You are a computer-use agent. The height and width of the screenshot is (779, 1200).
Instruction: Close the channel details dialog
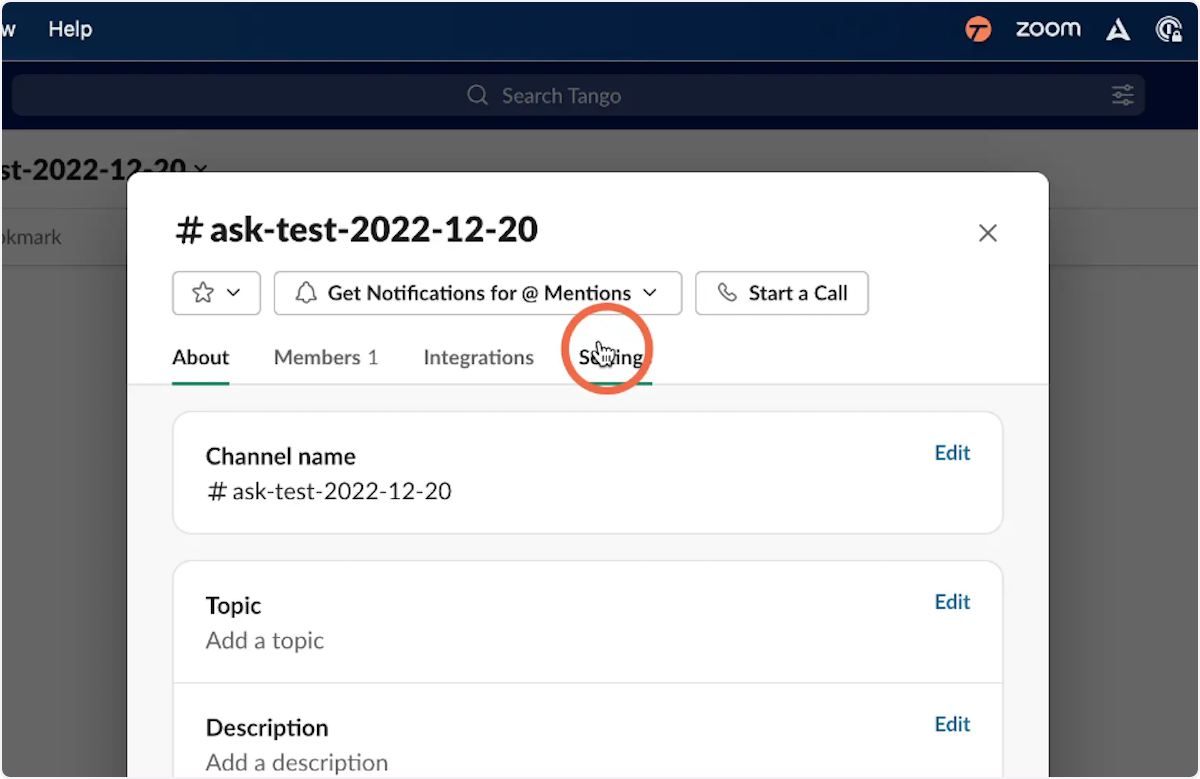pyautogui.click(x=988, y=233)
